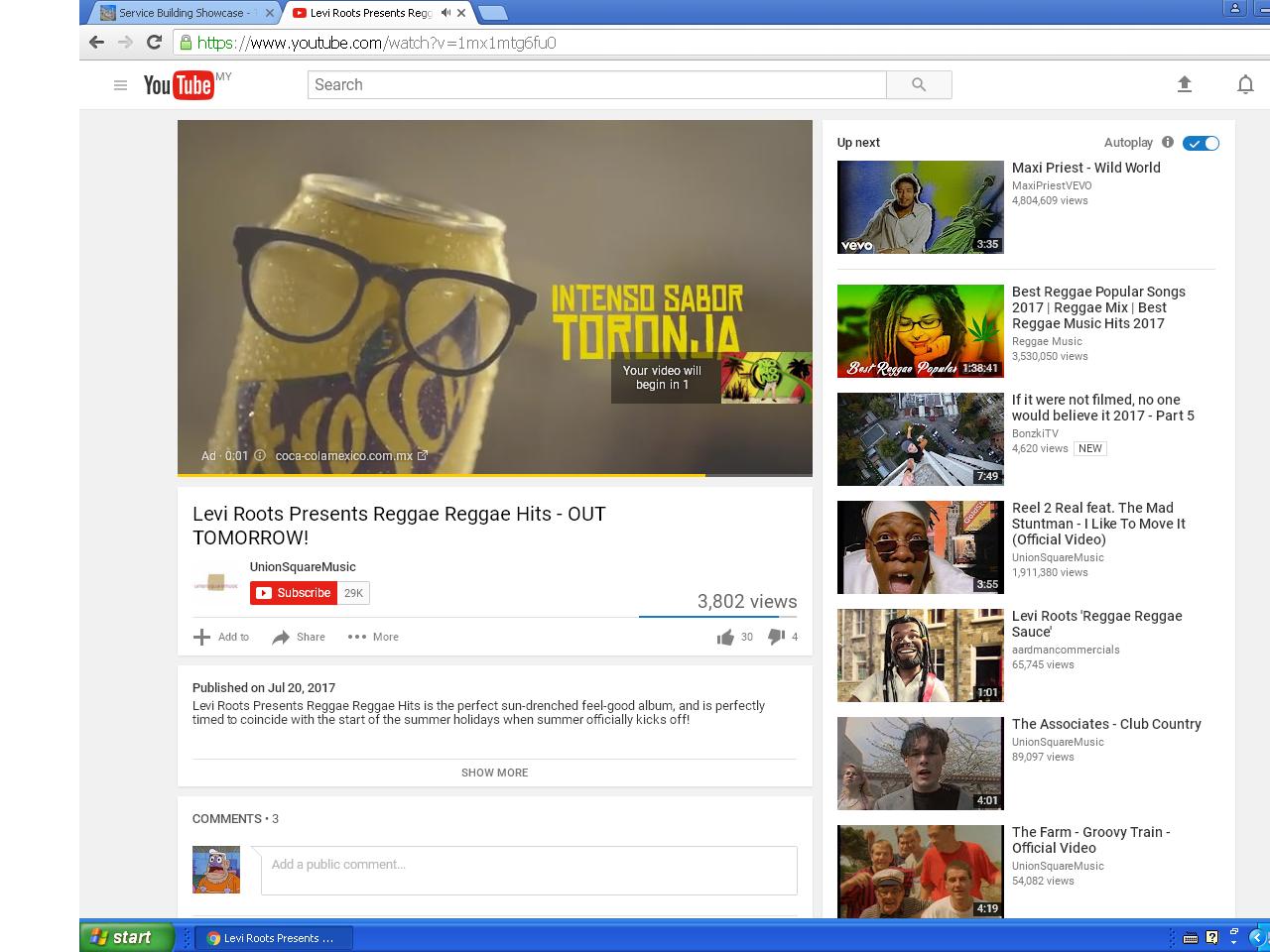Open Reel 2 Real I Like To Move It title
The width and height of the screenshot is (1270, 952).
pos(1098,524)
